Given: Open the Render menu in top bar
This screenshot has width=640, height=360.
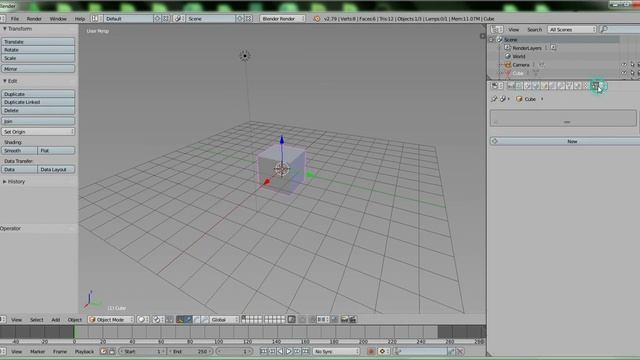Looking at the screenshot, I should [34, 19].
